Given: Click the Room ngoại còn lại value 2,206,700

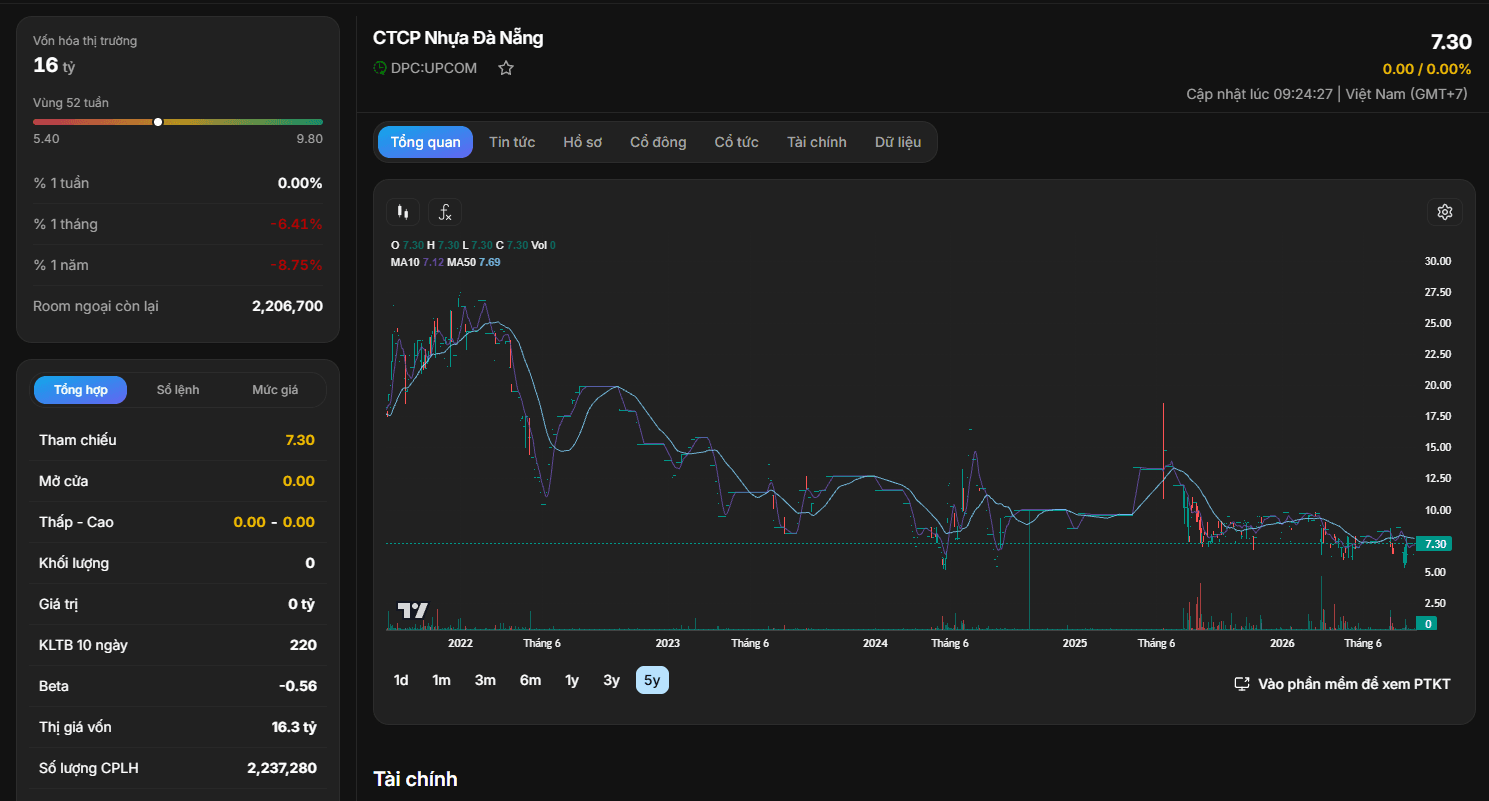Looking at the screenshot, I should coord(287,306).
